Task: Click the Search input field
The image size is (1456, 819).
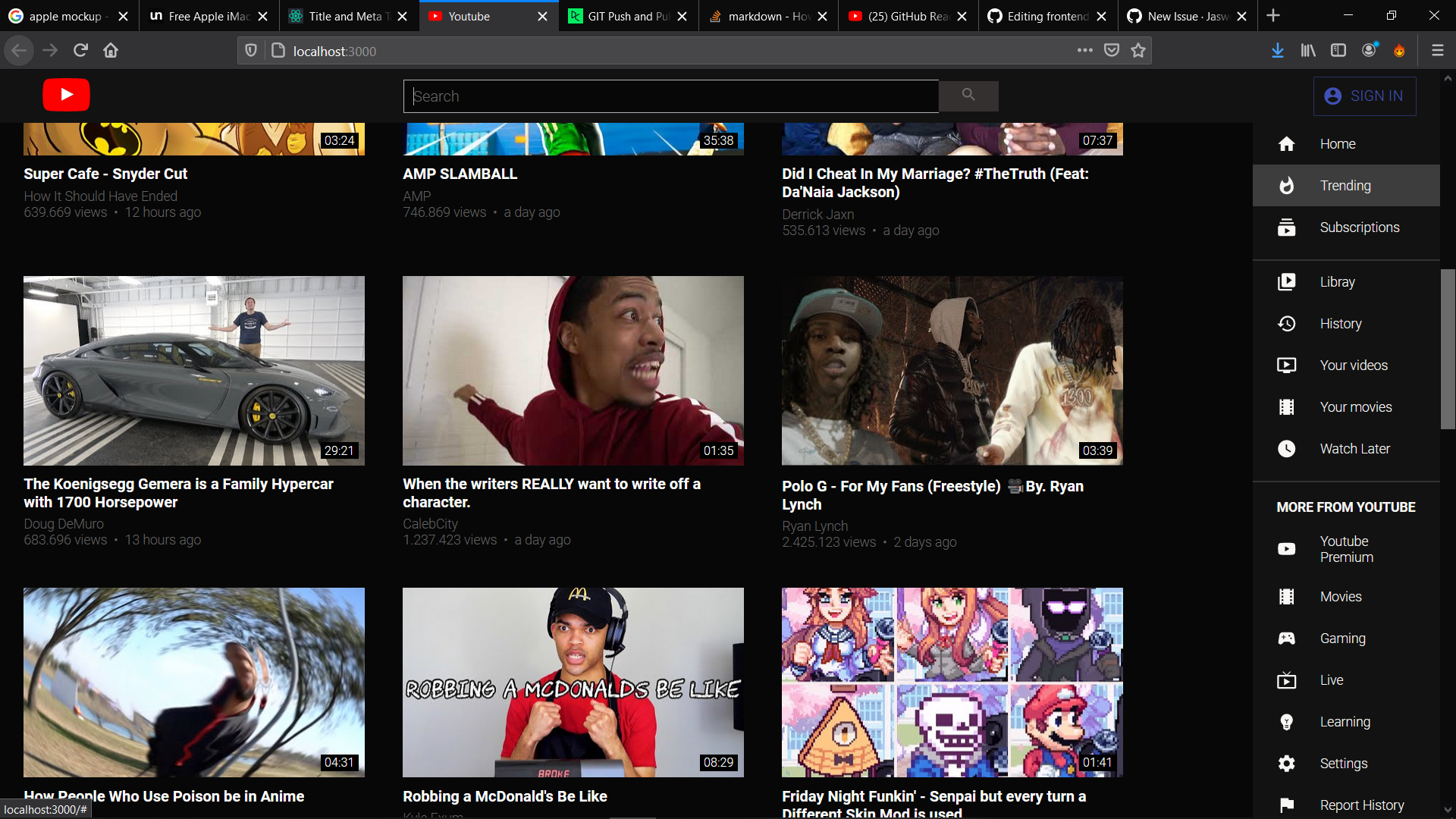Action: [x=670, y=96]
